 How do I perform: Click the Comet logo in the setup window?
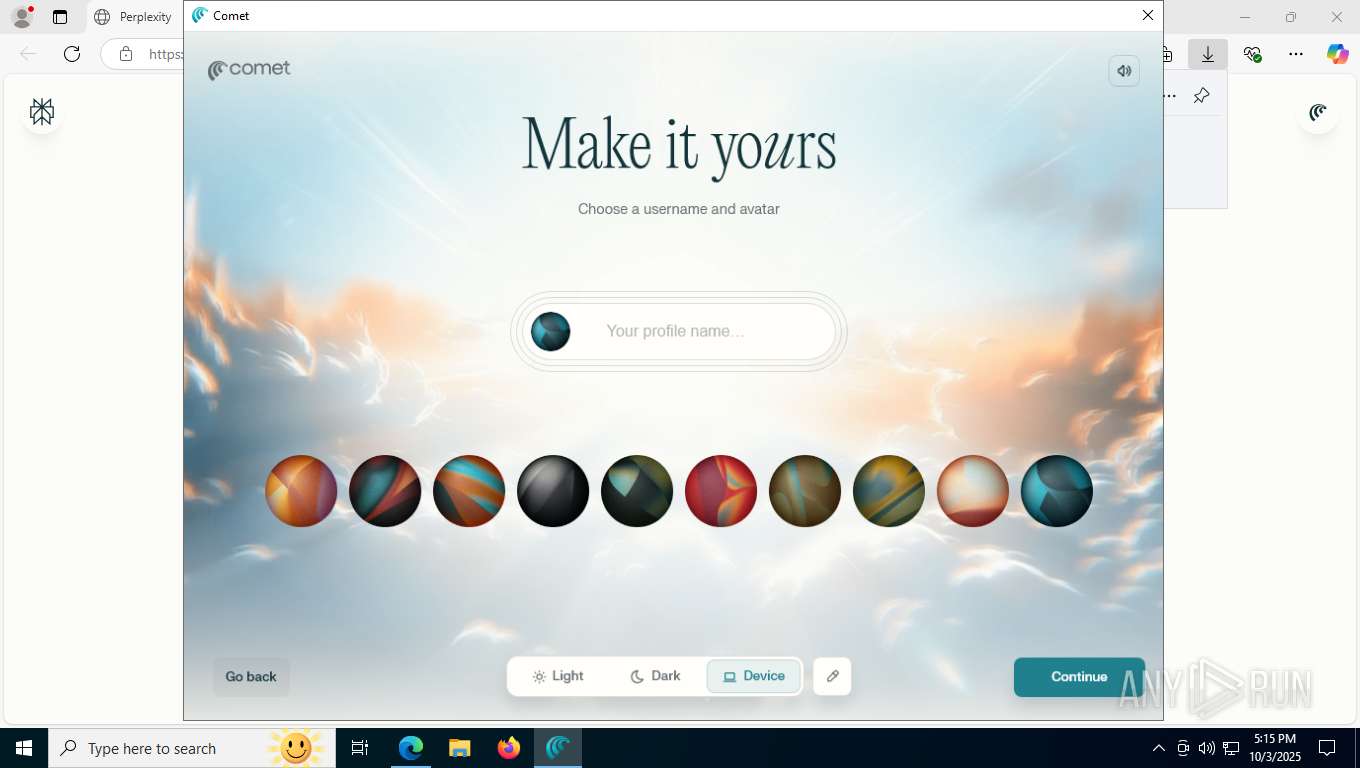(x=249, y=69)
